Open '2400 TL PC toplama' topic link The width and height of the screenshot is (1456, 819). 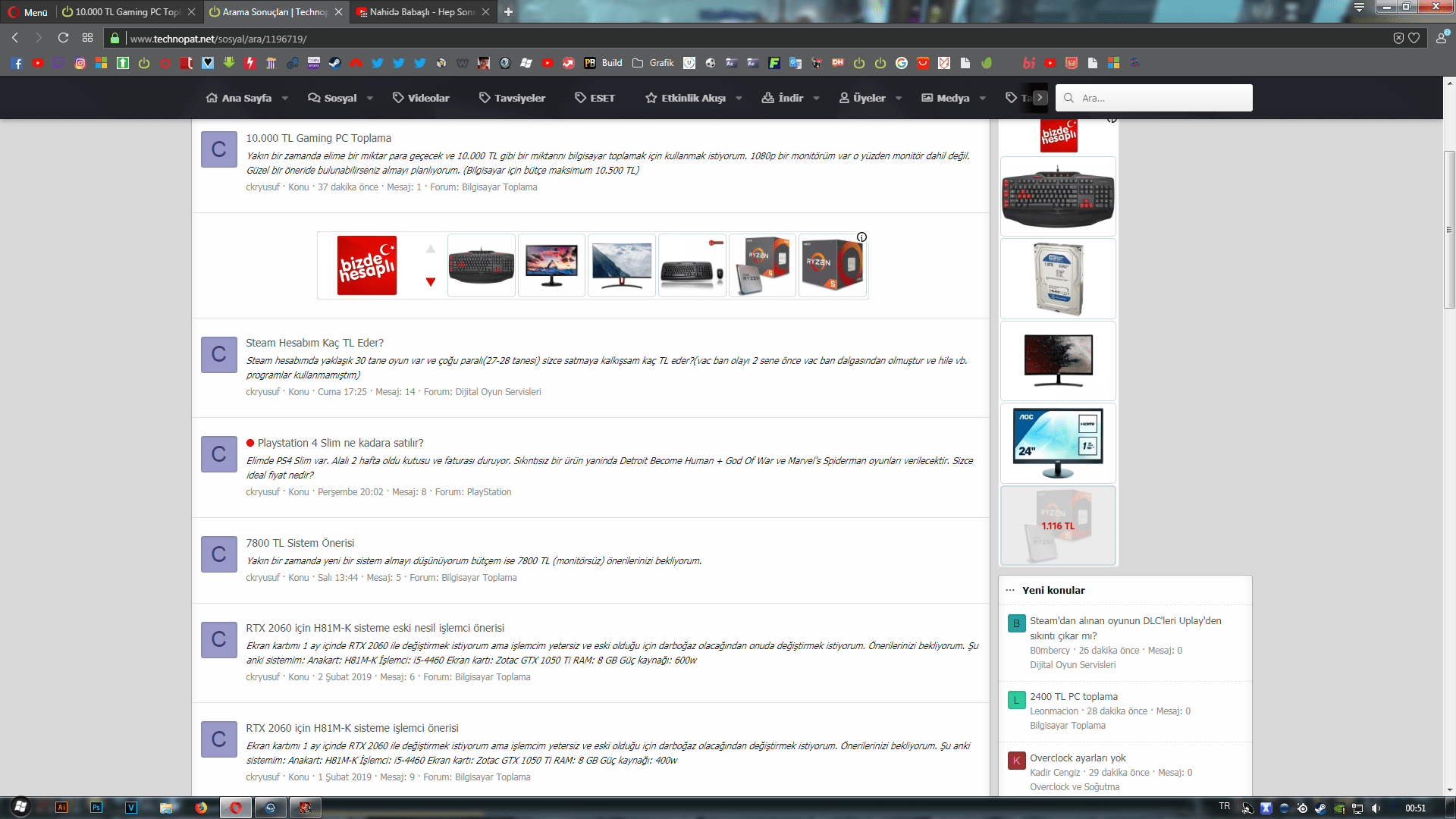(x=1073, y=696)
